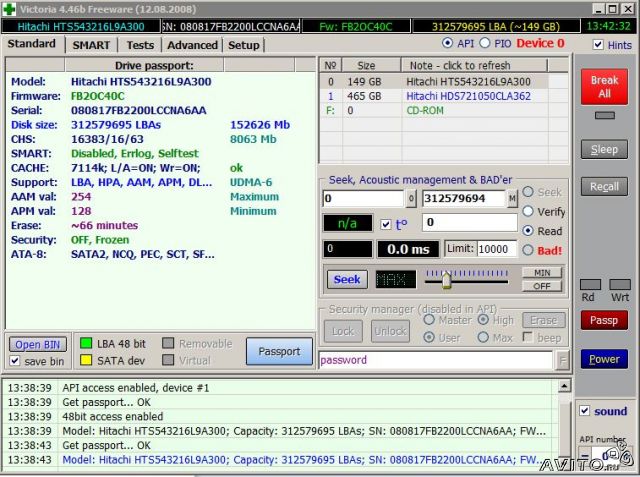Viewport: 640px width, 477px height.
Task: Click the Erase button
Action: tap(544, 320)
